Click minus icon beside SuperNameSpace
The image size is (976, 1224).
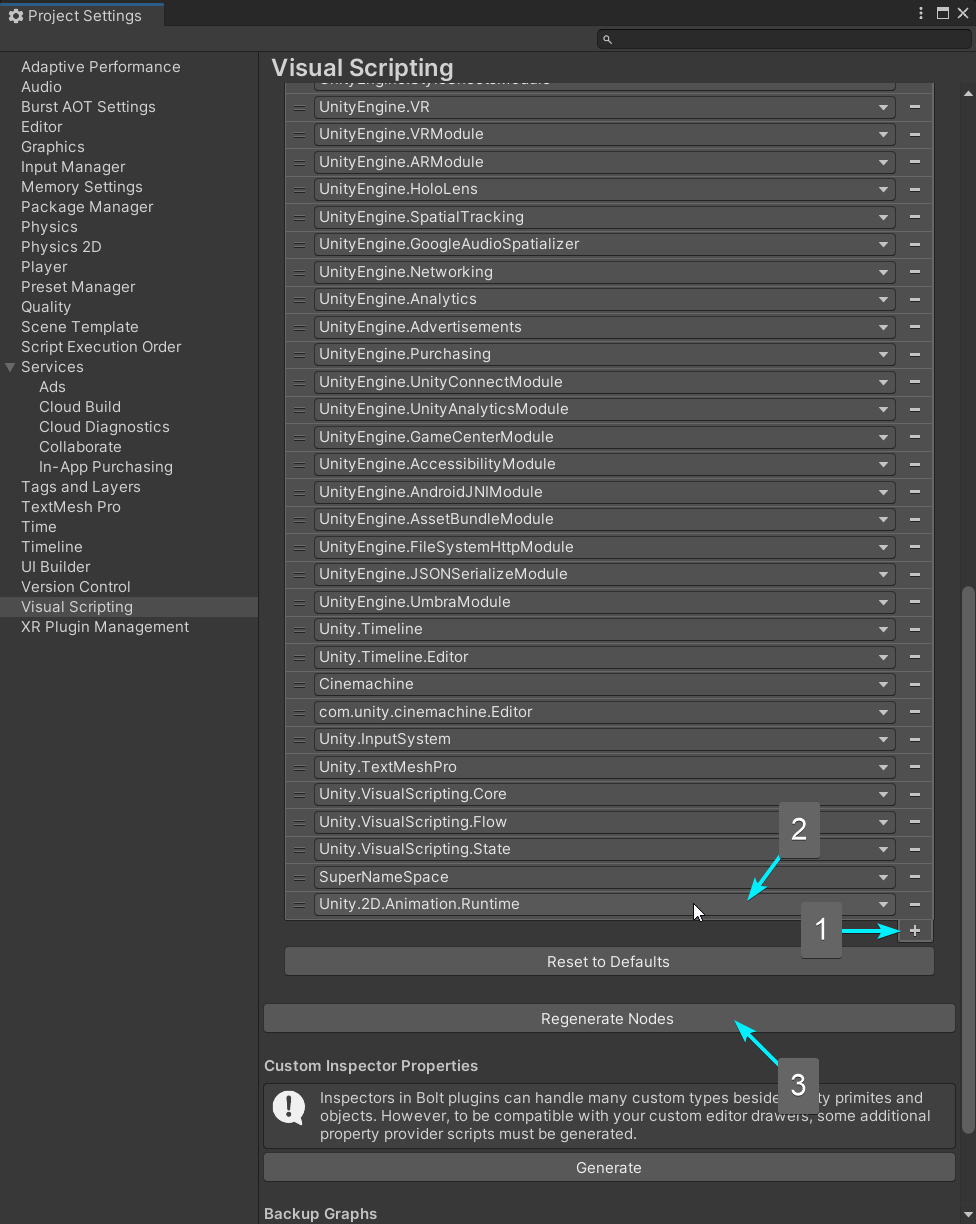coord(914,877)
